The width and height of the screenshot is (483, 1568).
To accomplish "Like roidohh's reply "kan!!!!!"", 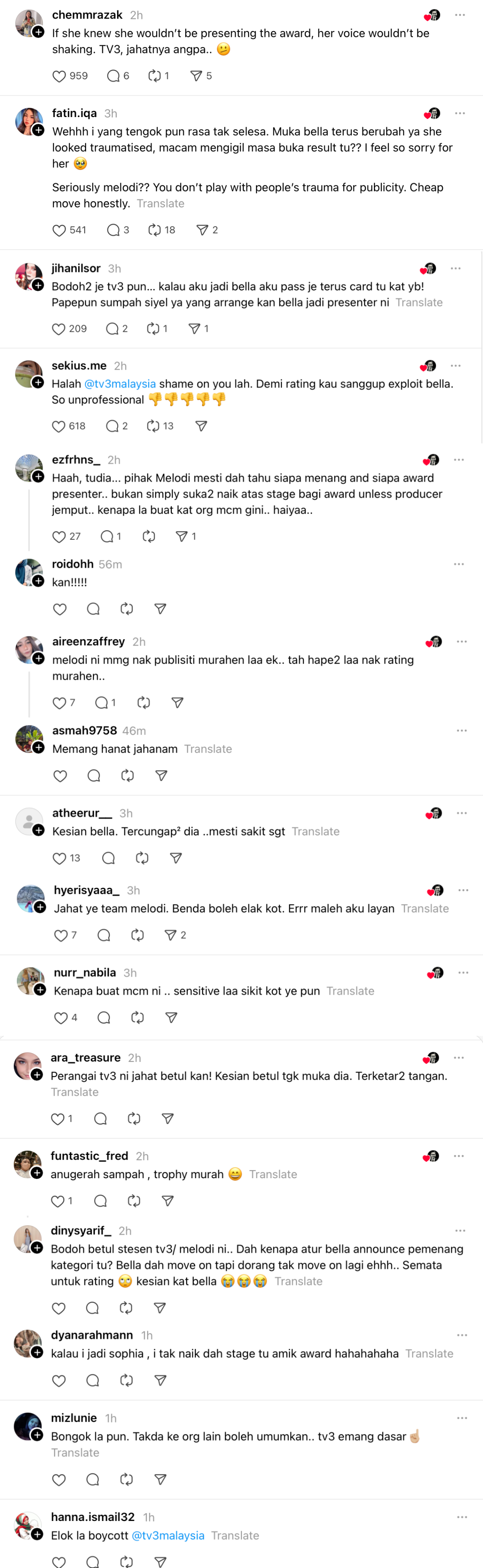I will (60, 609).
